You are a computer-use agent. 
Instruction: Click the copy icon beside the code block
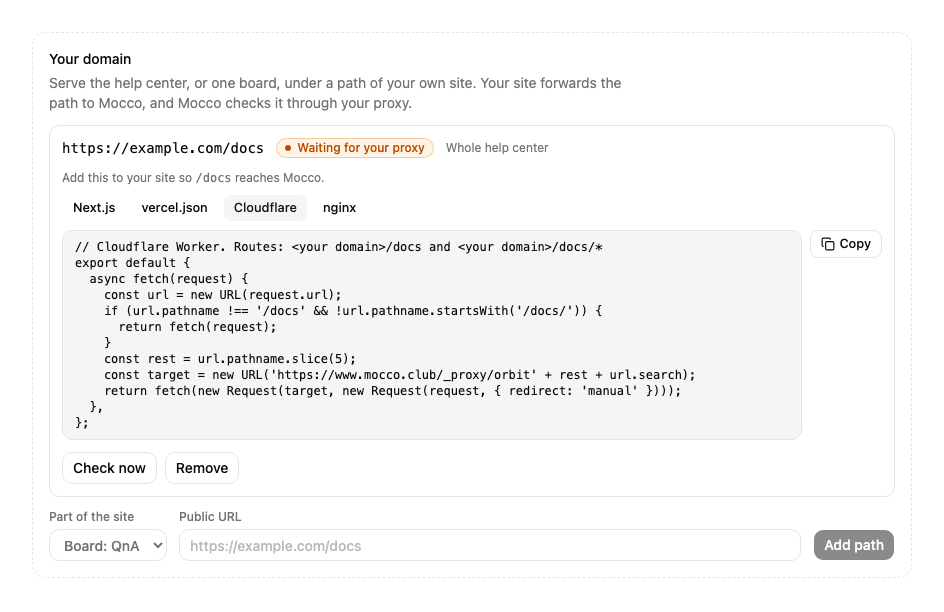point(828,244)
